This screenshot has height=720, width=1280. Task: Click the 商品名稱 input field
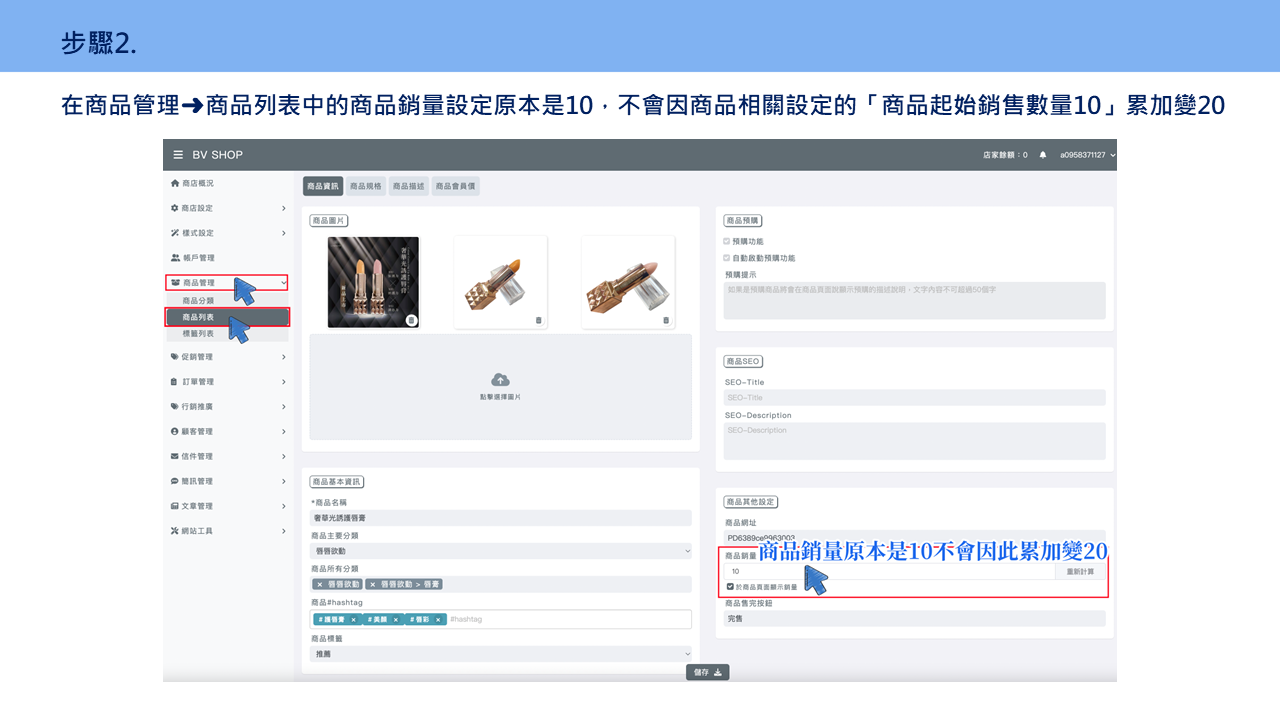click(500, 518)
